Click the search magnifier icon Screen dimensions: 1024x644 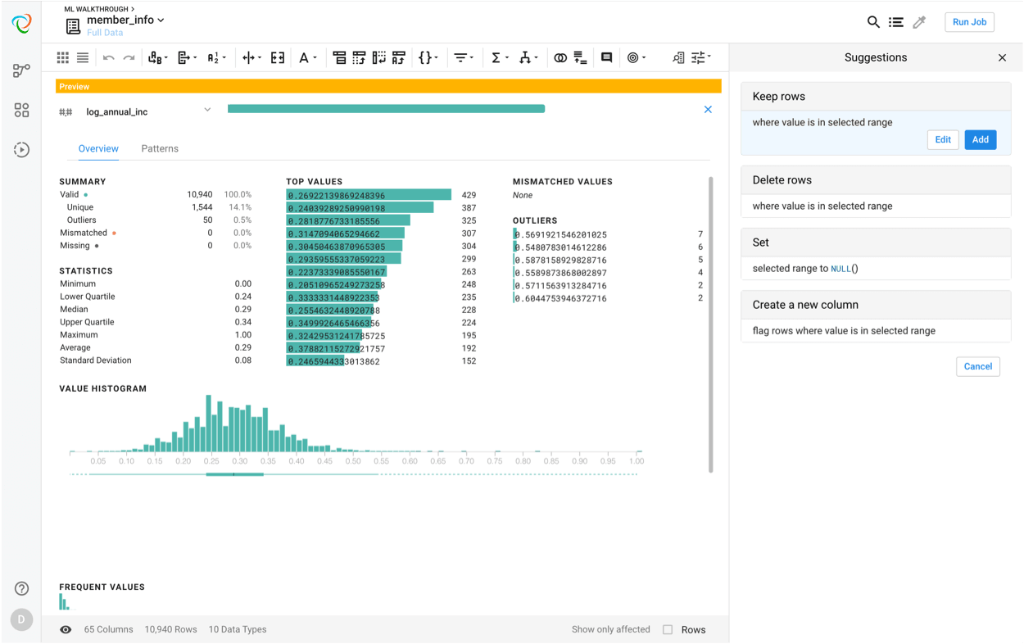[x=873, y=22]
